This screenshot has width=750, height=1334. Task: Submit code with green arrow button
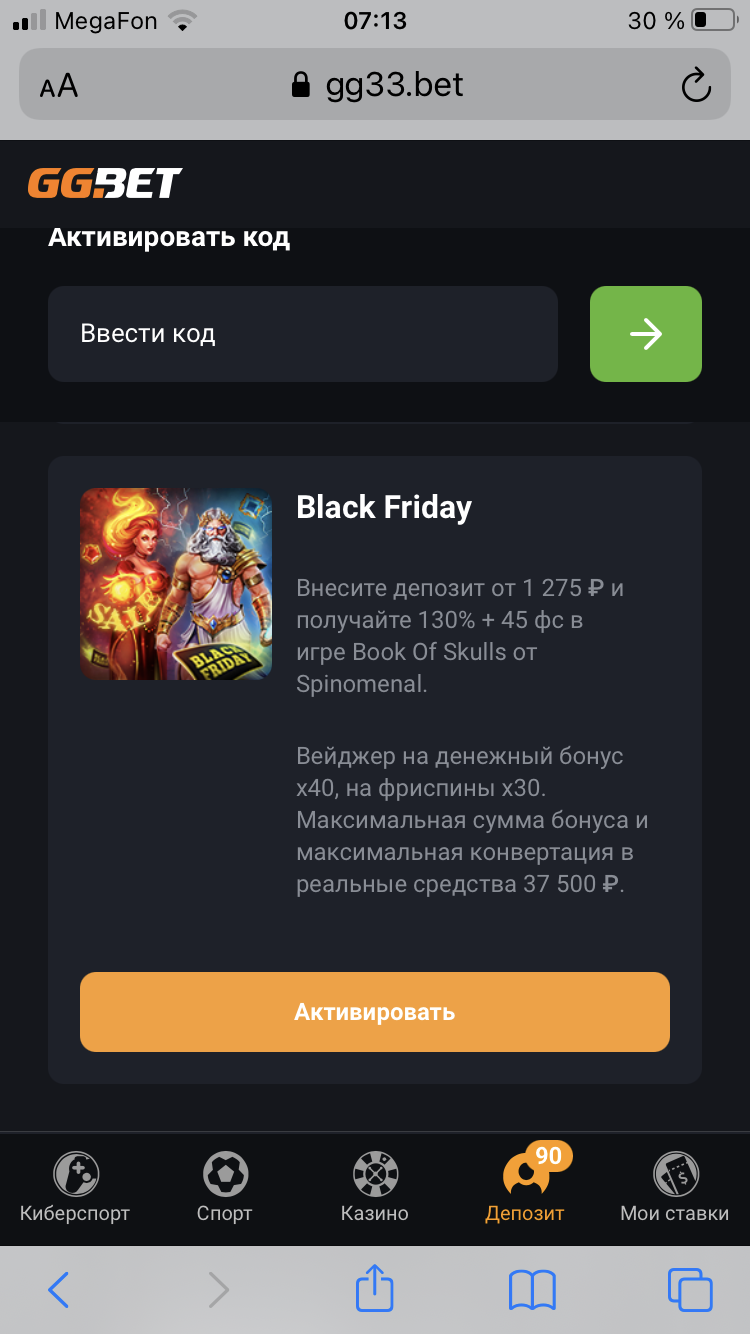pos(646,334)
